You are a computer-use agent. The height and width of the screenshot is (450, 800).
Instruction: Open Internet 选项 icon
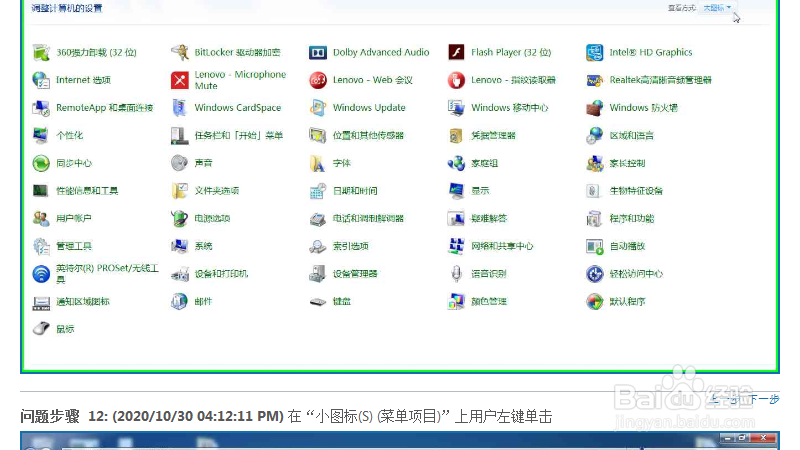point(41,80)
